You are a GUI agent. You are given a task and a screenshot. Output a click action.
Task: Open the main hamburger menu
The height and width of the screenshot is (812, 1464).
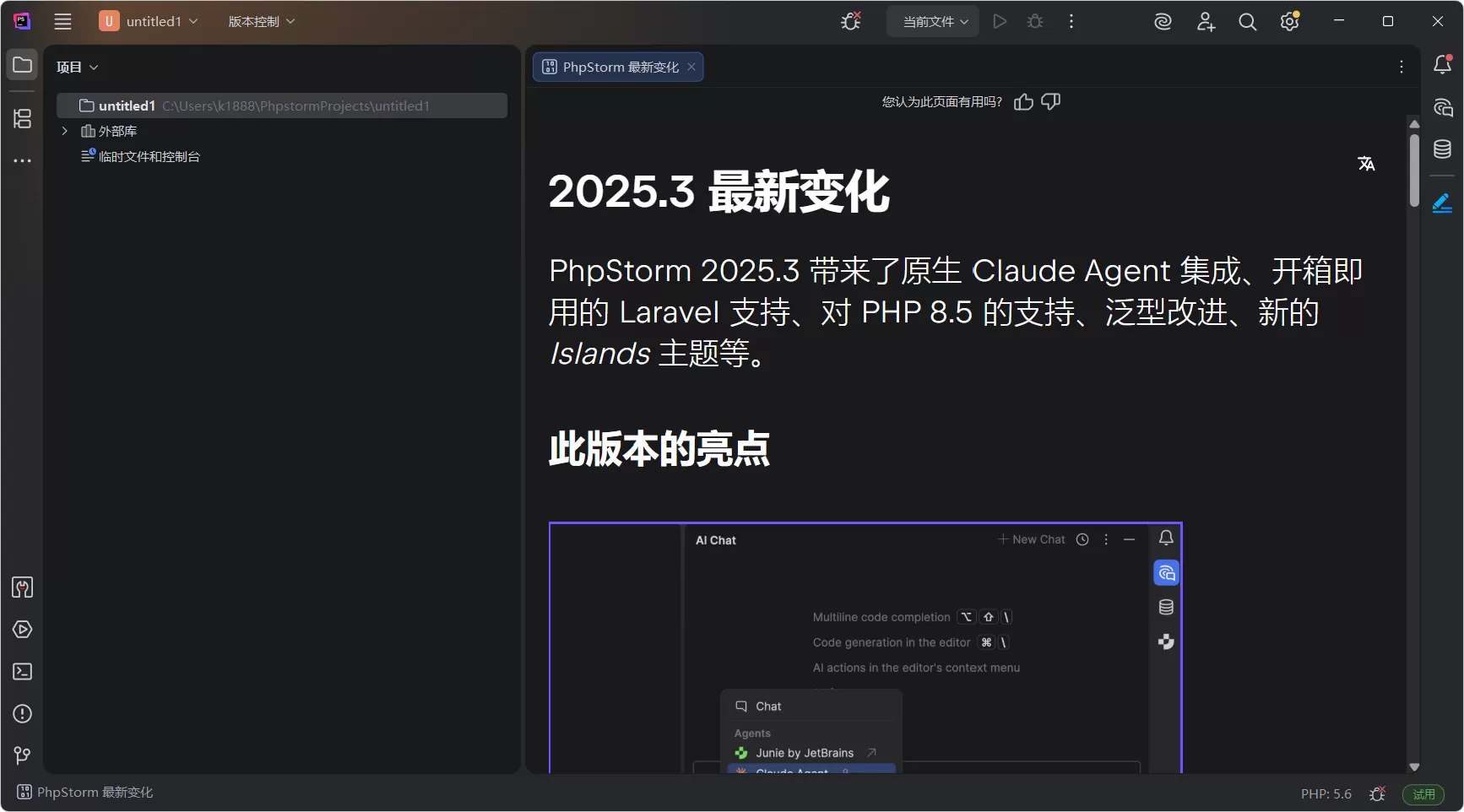[62, 21]
